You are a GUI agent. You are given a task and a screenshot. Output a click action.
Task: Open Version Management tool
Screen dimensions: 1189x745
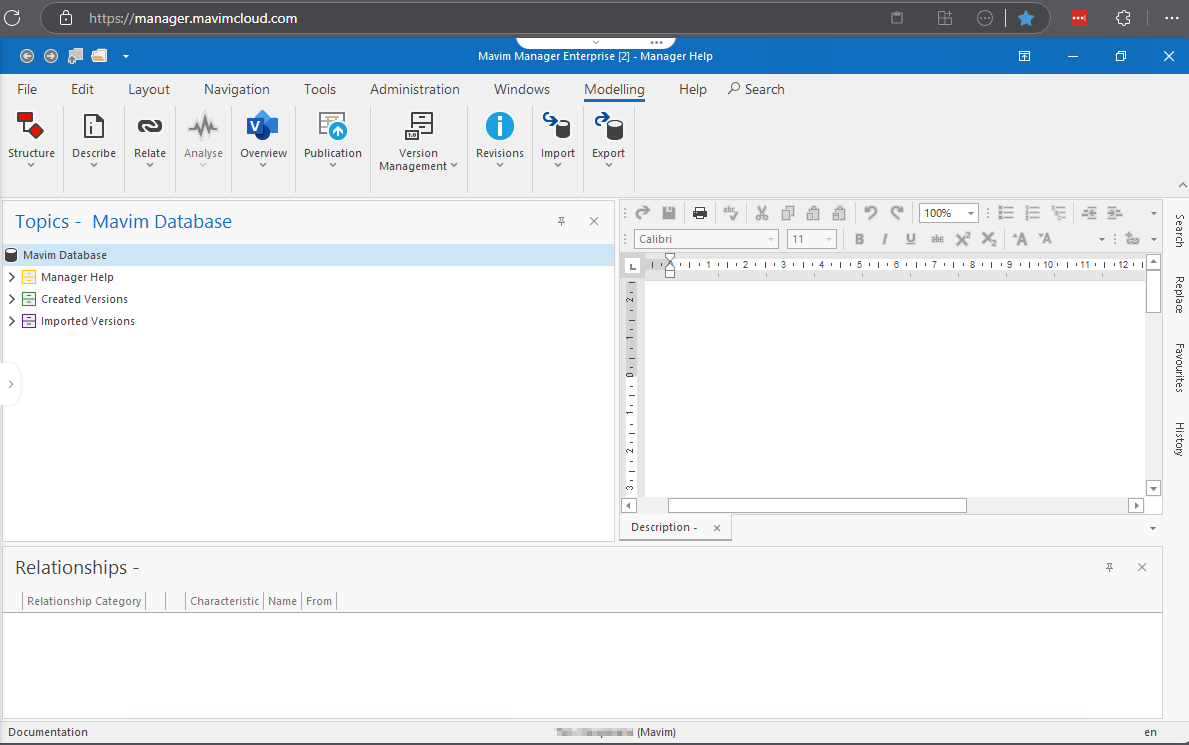tap(419, 141)
